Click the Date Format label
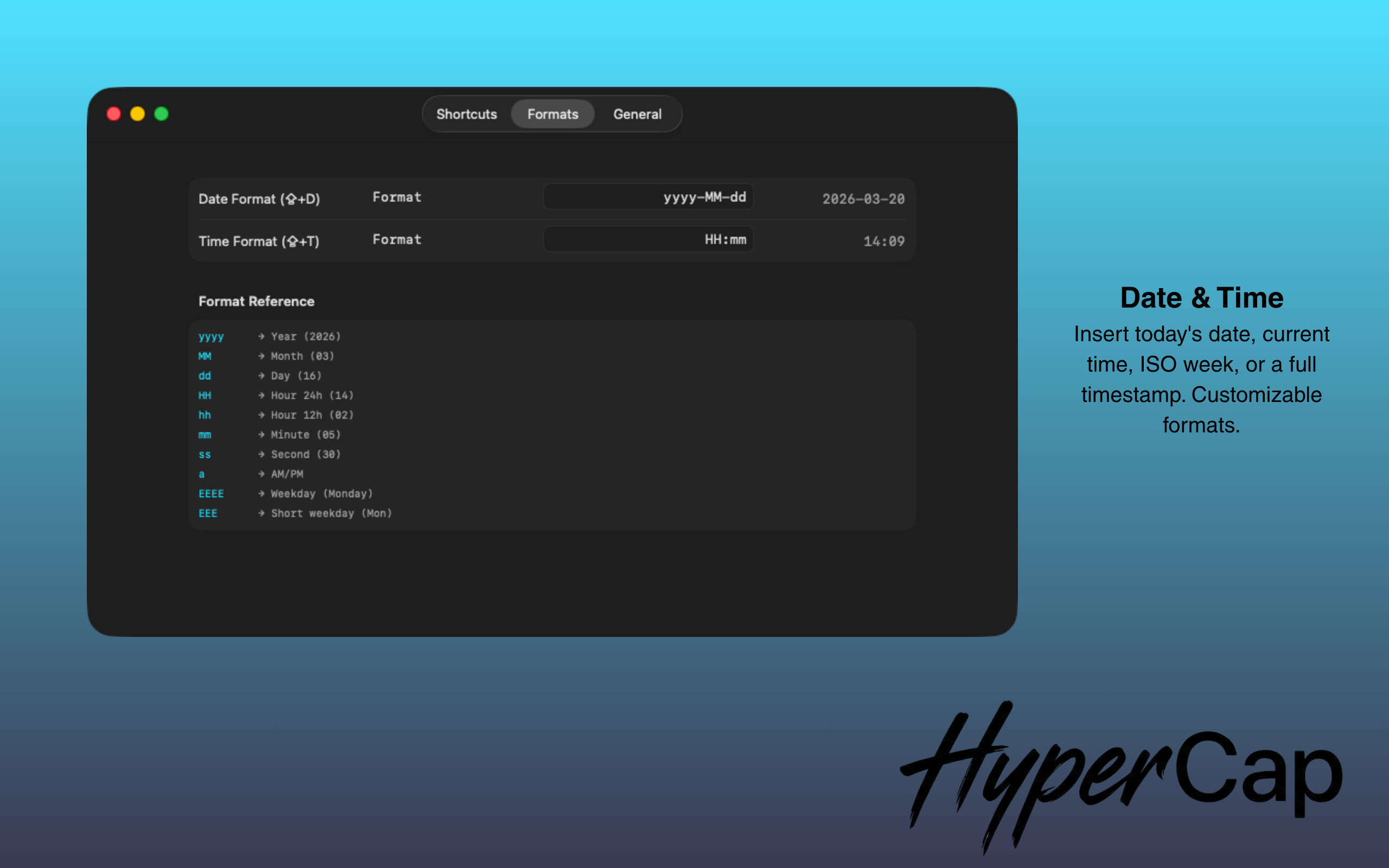The width and height of the screenshot is (1389, 868). 259,199
